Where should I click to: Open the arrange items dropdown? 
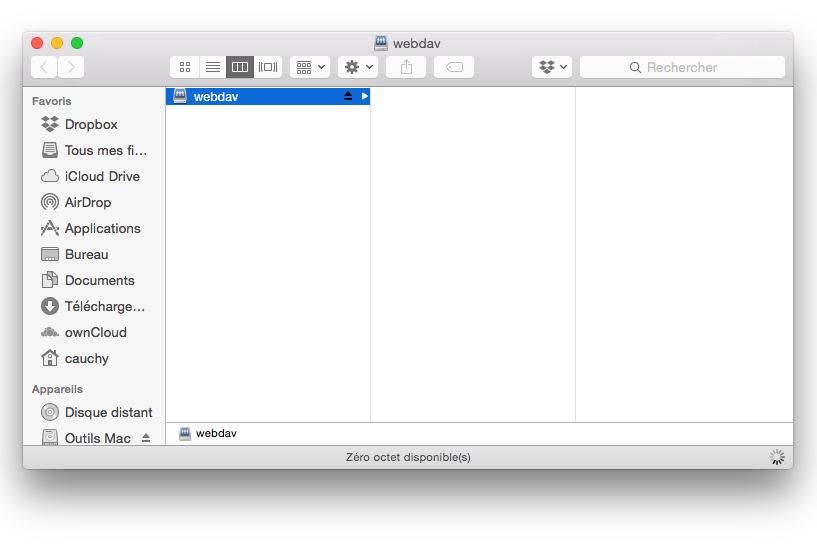[310, 67]
